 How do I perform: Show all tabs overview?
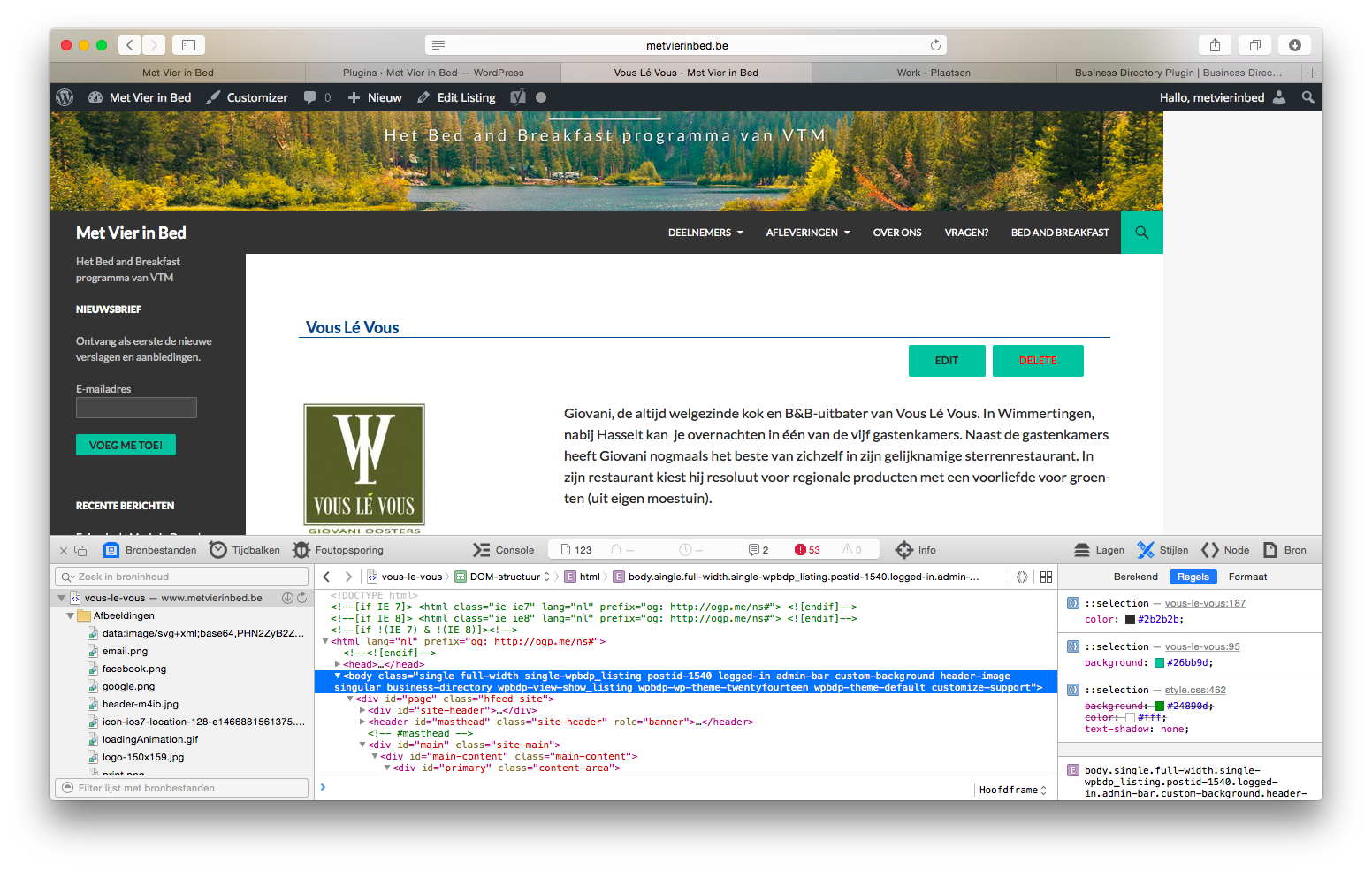1254,45
